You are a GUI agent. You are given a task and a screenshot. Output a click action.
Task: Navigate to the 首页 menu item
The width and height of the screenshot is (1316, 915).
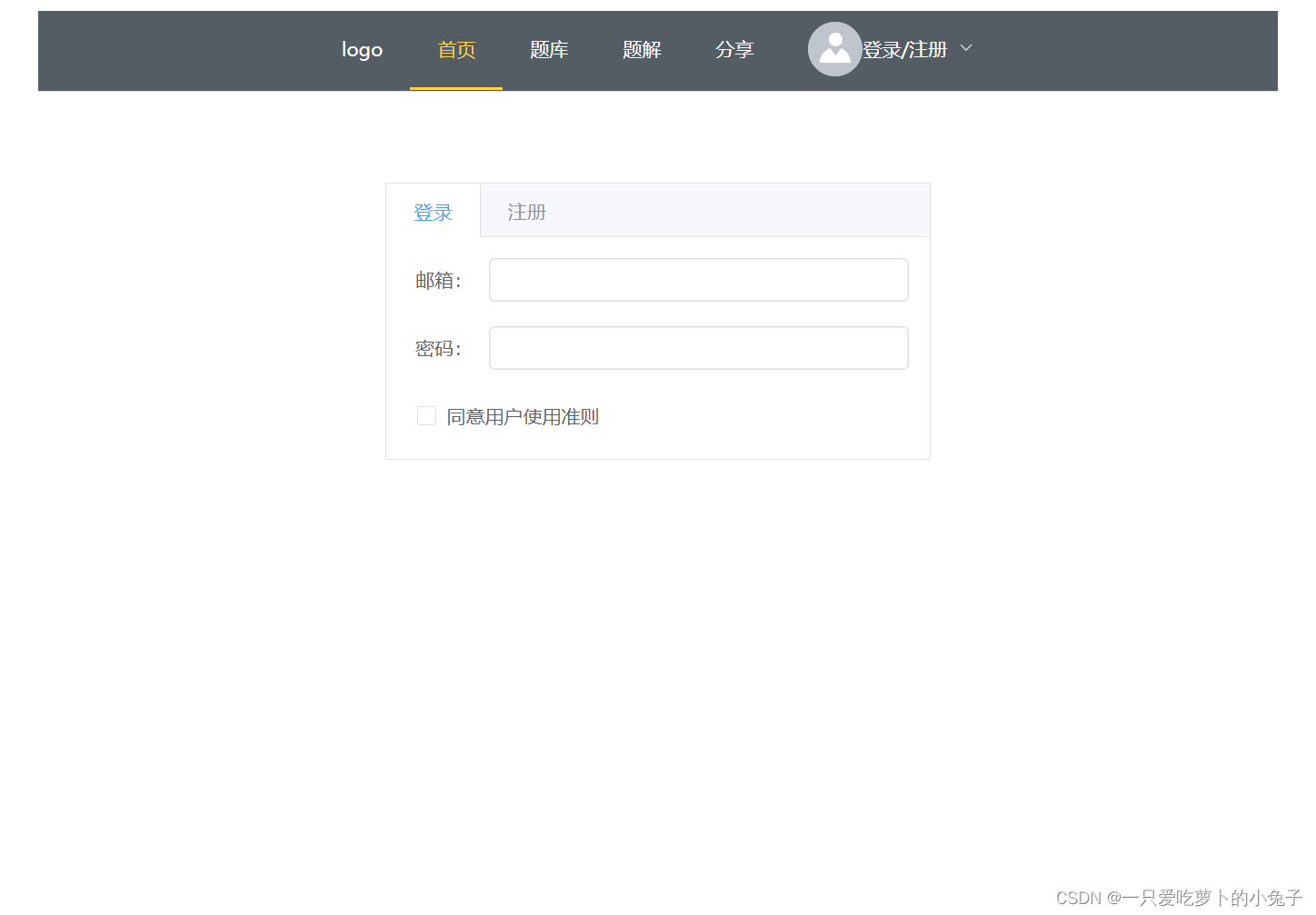point(456,49)
